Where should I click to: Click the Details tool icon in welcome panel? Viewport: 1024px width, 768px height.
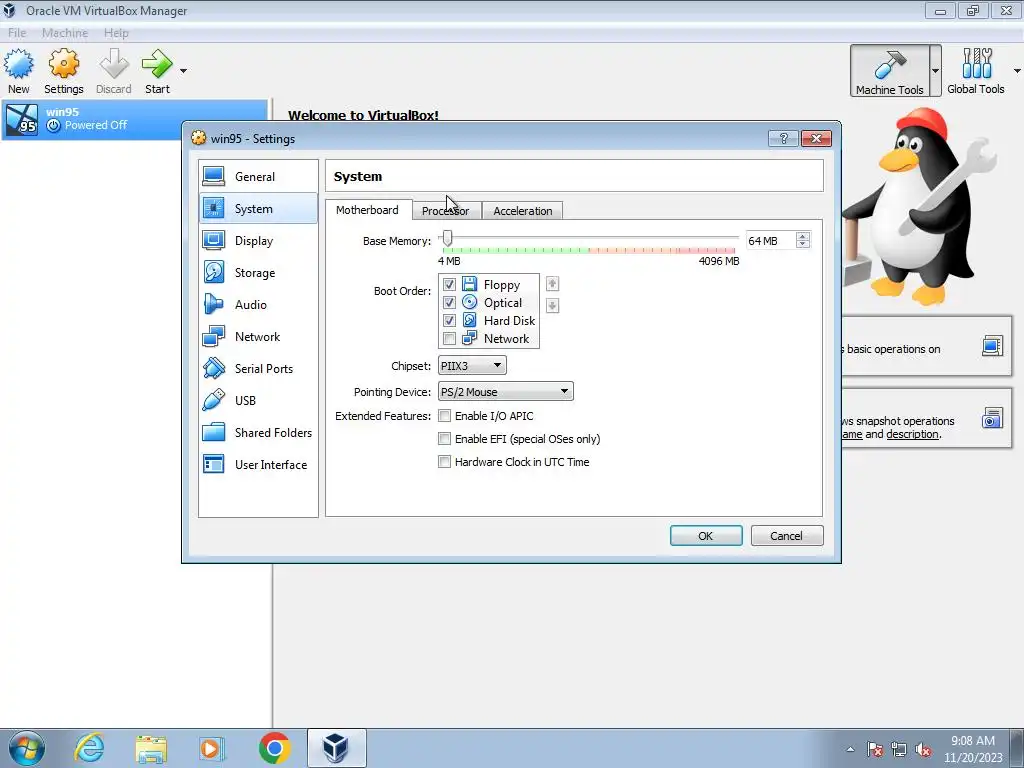992,346
